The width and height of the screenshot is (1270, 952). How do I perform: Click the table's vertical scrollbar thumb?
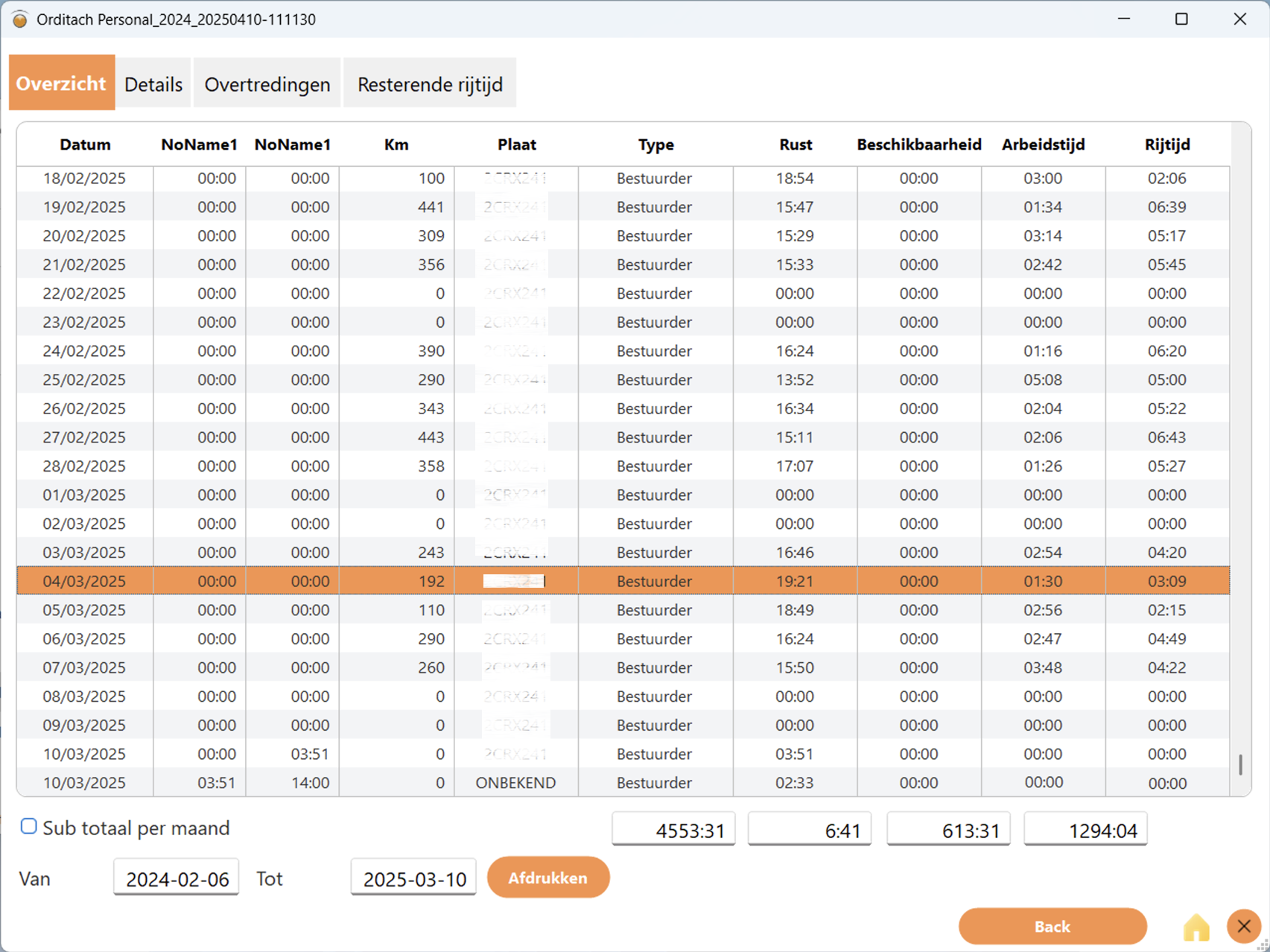pyautogui.click(x=1240, y=764)
